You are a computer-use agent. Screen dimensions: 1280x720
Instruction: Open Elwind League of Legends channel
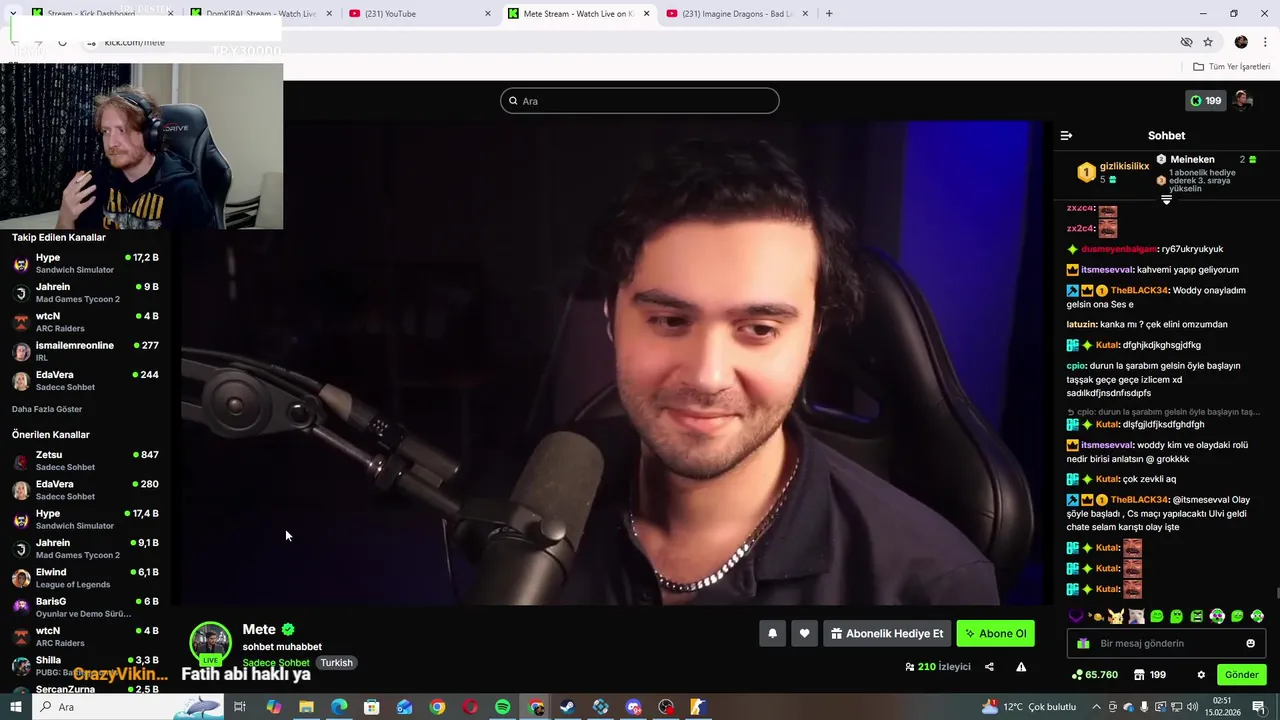point(85,578)
